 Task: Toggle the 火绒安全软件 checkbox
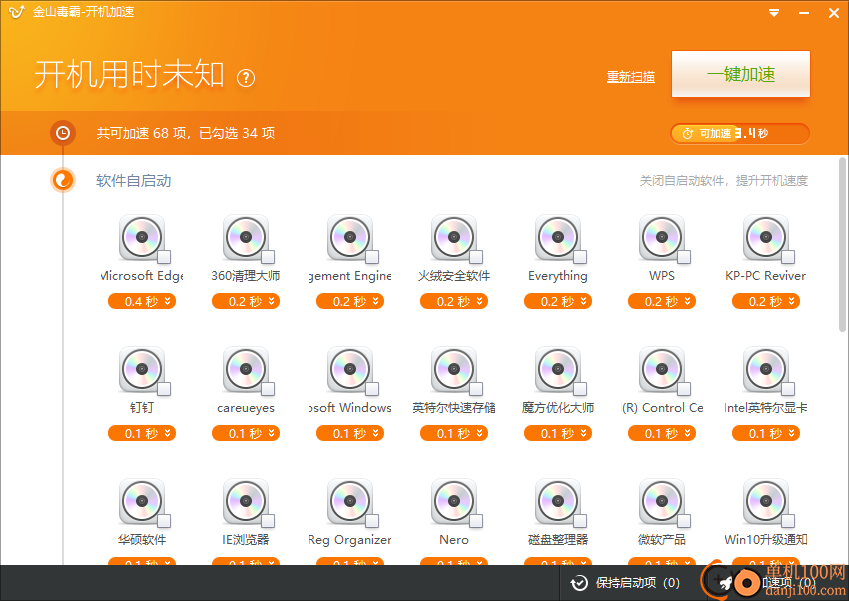click(476, 257)
